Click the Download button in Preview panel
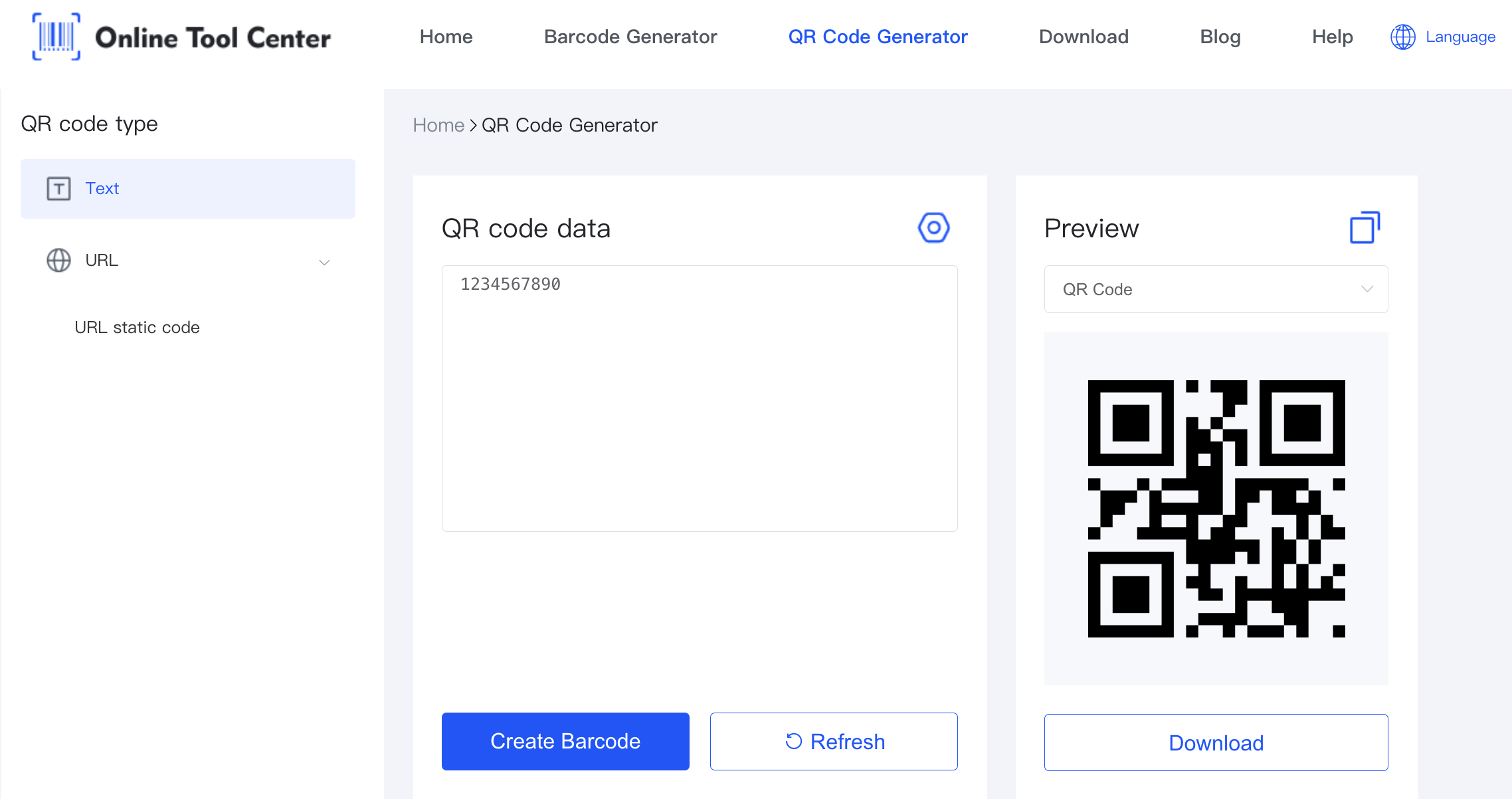1512x799 pixels. [1216, 742]
